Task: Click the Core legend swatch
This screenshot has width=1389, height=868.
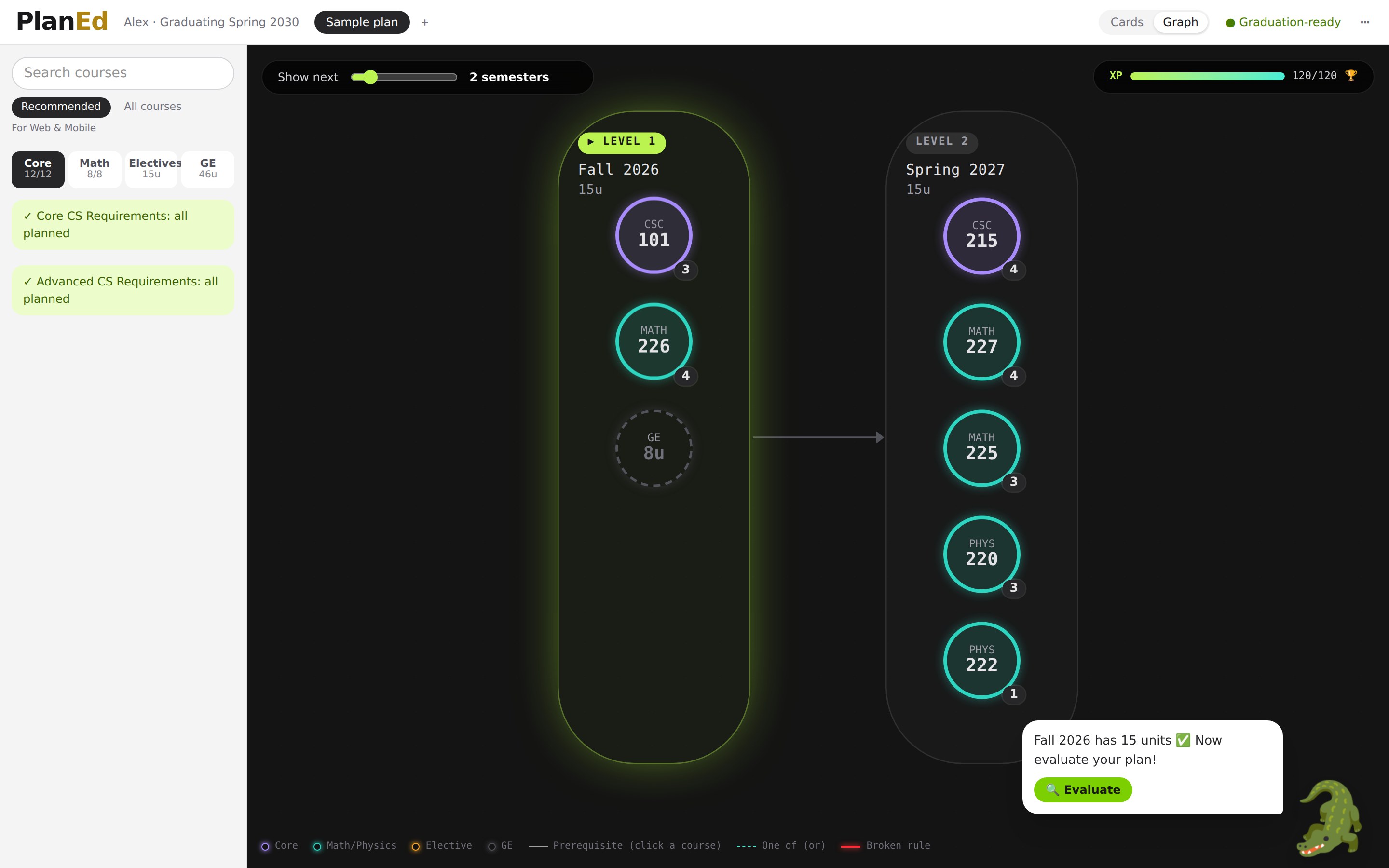Action: tap(265, 846)
